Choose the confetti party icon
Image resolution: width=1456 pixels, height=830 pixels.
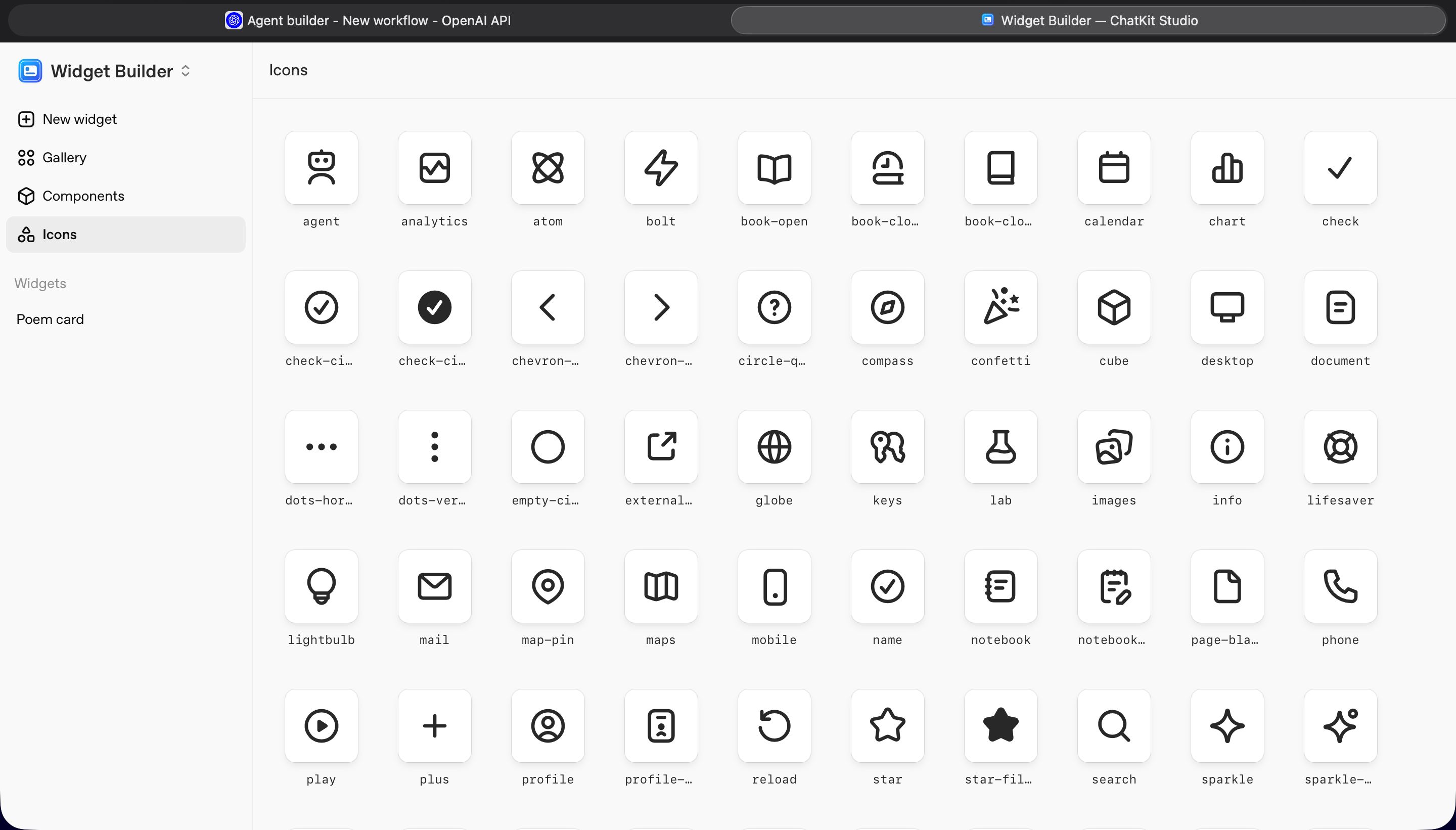coord(1000,307)
